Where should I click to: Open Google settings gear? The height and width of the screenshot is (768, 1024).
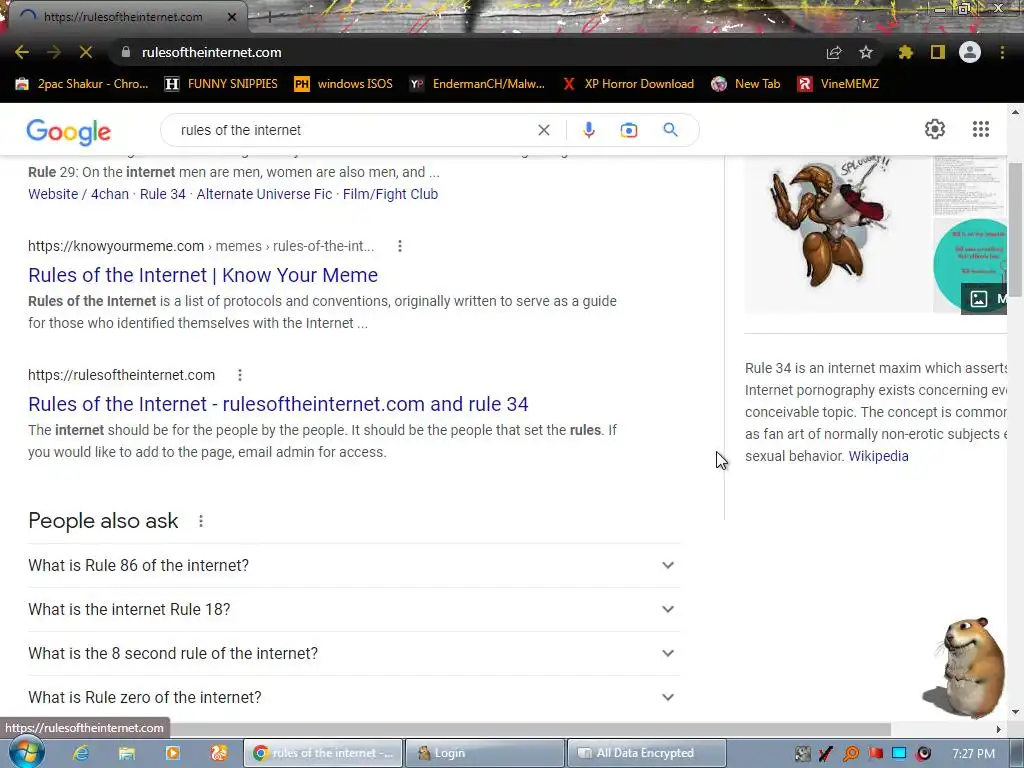935,129
